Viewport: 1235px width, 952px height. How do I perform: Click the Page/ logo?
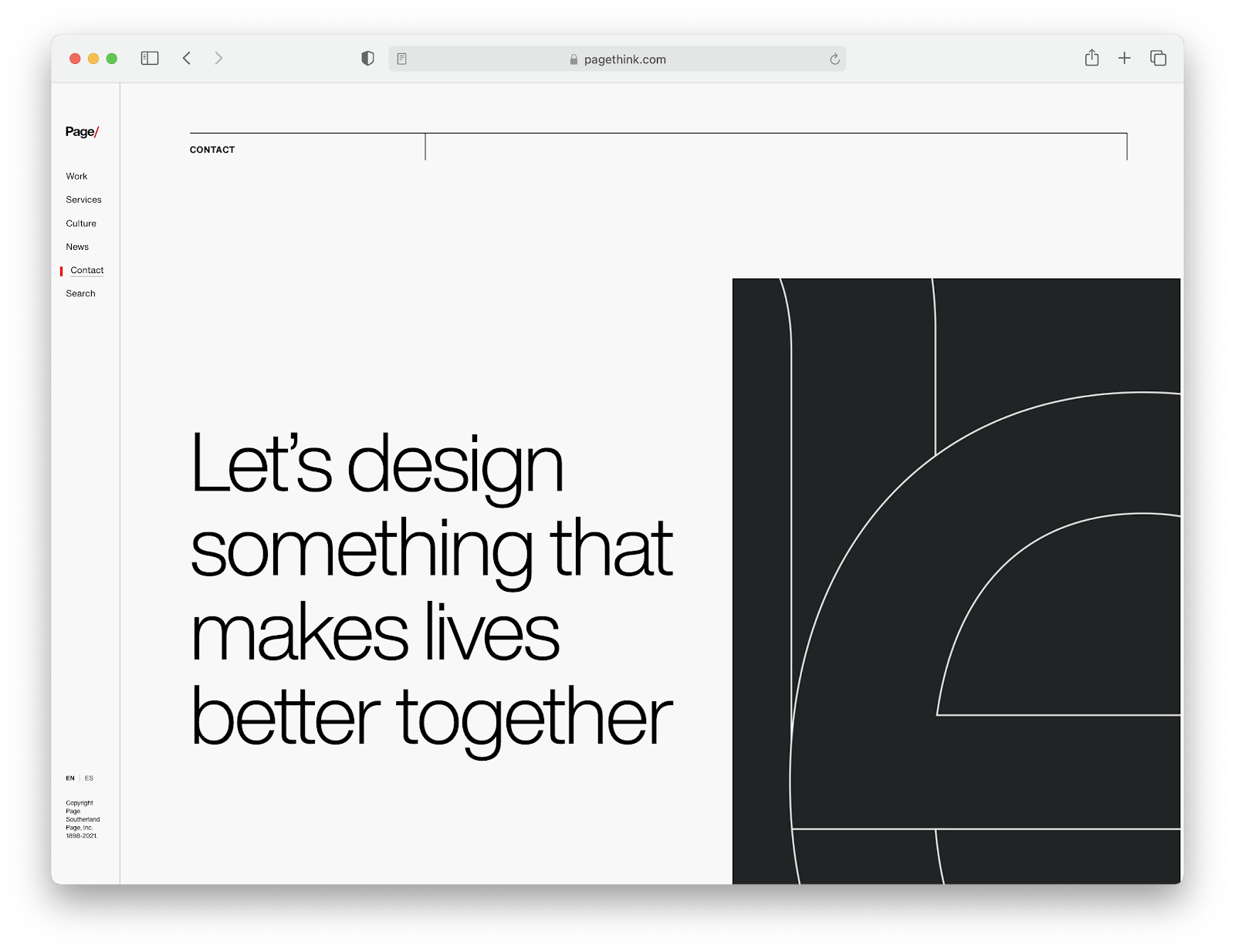(82, 132)
